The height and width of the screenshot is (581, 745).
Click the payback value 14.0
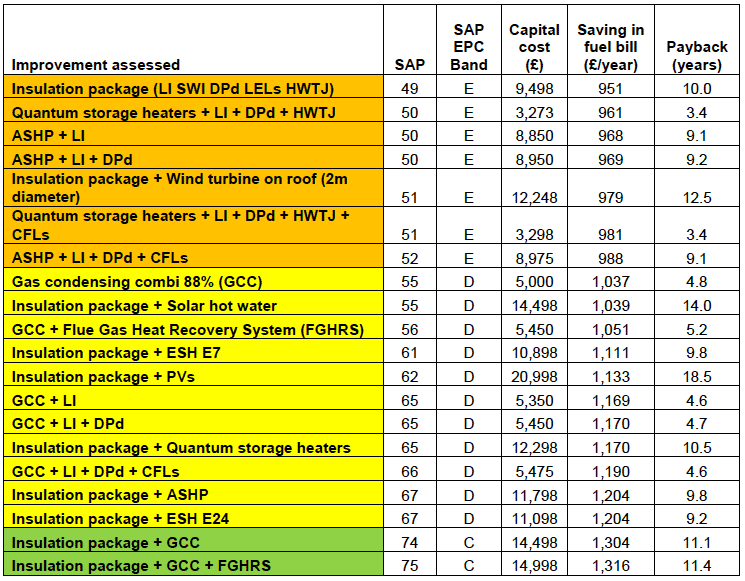697,305
